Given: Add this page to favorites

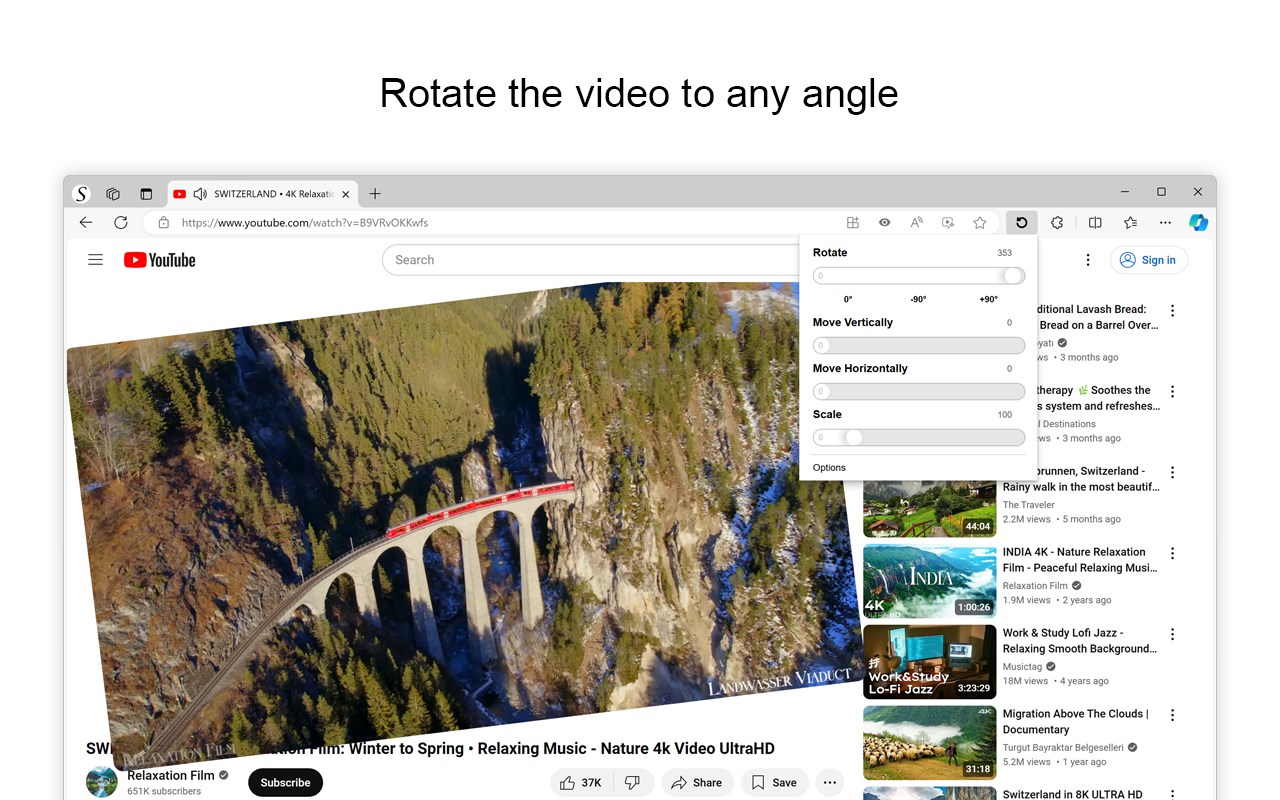Looking at the screenshot, I should pyautogui.click(x=980, y=223).
